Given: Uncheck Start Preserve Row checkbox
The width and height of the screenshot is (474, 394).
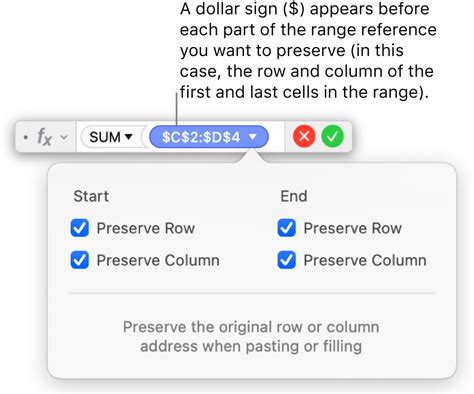Looking at the screenshot, I should click(80, 228).
